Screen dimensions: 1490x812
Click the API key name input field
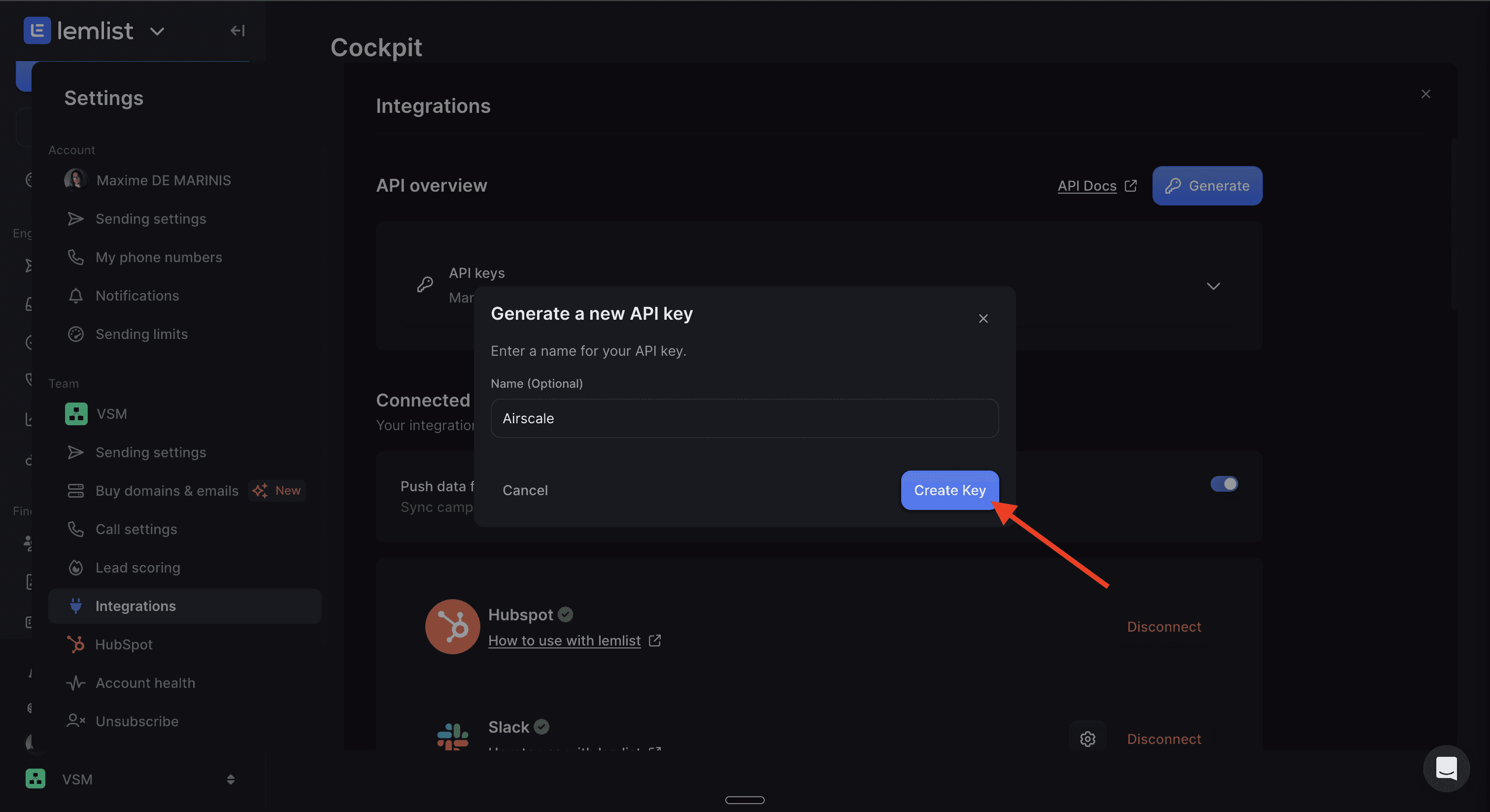coord(744,418)
